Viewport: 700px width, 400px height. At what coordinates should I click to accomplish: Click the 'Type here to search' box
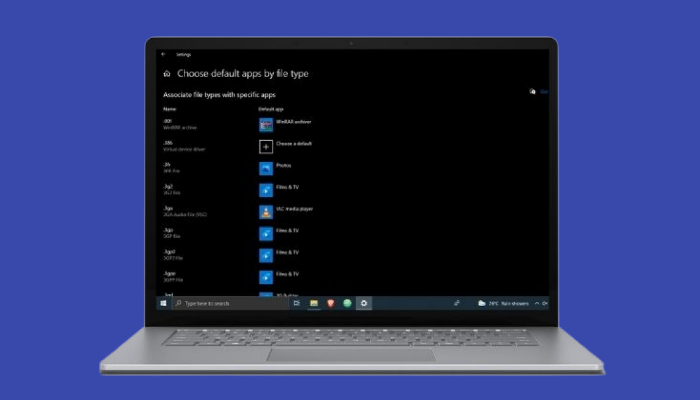[x=230, y=303]
